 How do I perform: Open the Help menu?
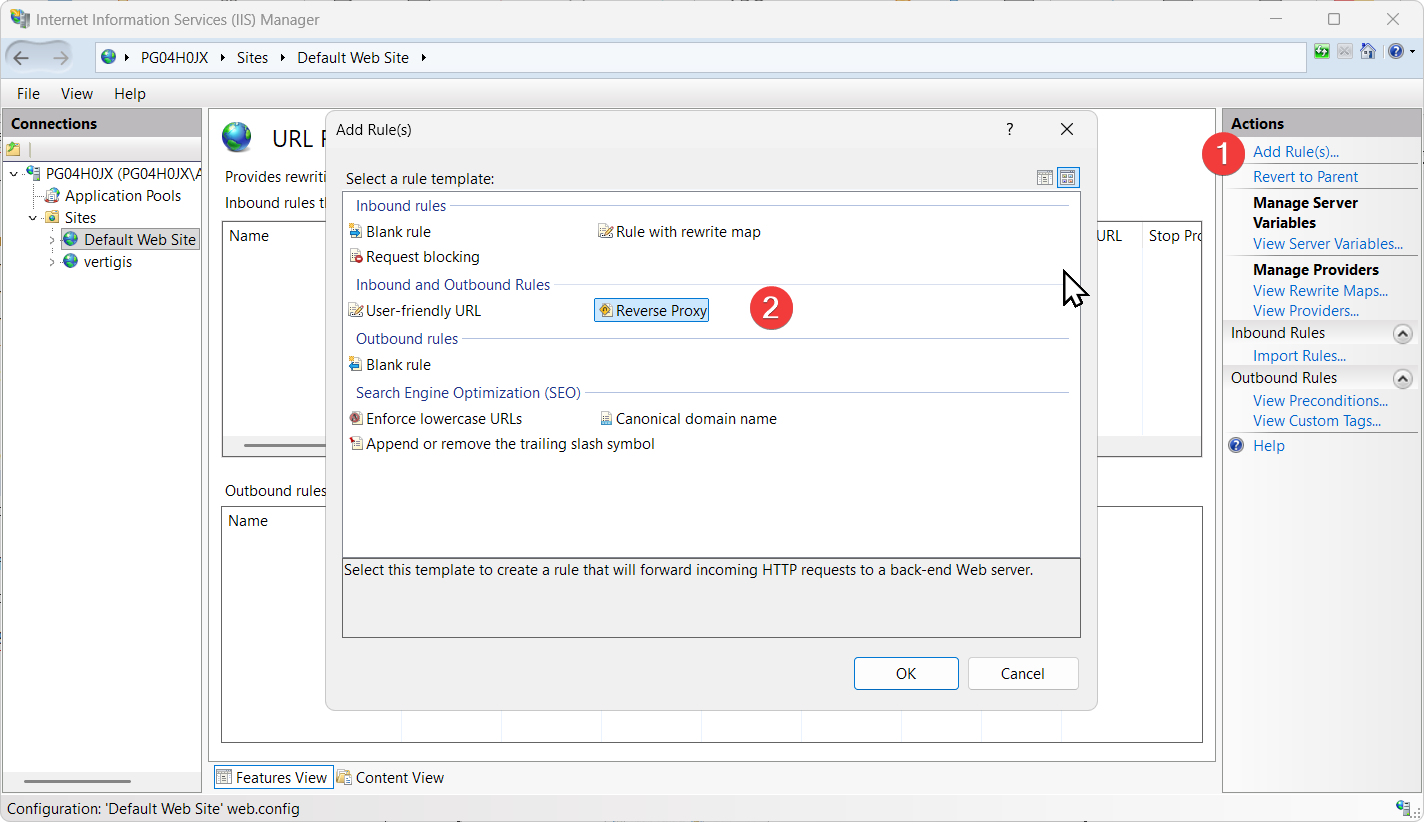click(130, 94)
